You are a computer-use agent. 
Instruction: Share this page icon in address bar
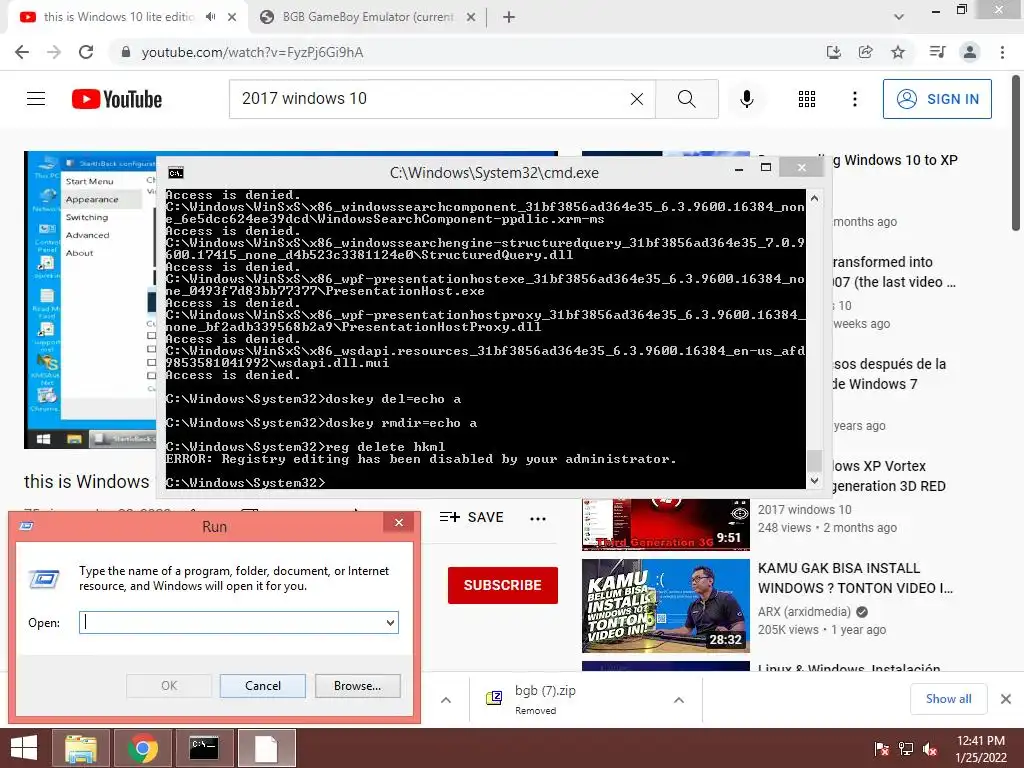pyautogui.click(x=865, y=52)
